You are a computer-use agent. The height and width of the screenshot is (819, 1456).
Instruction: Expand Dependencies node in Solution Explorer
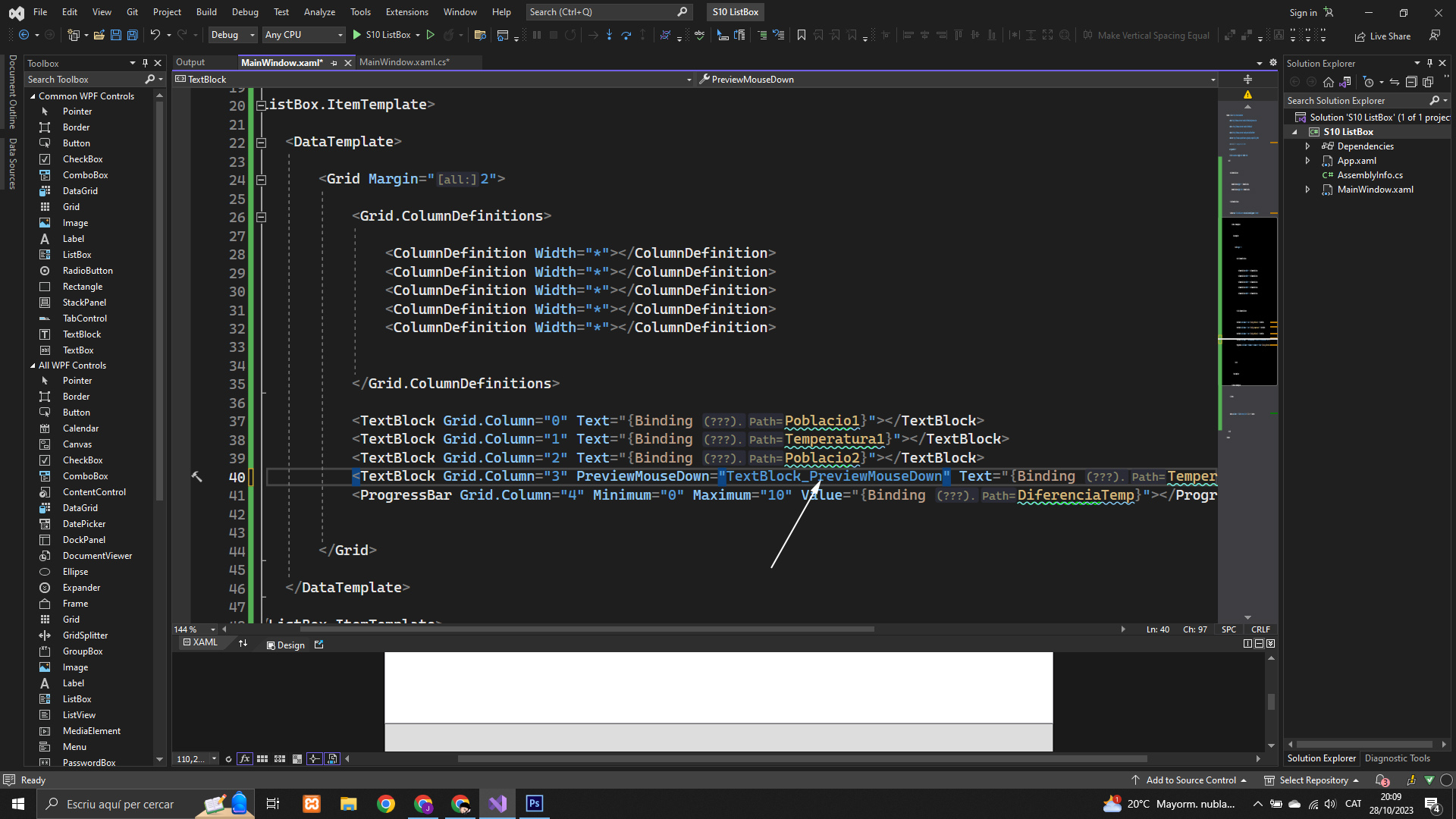1307,146
